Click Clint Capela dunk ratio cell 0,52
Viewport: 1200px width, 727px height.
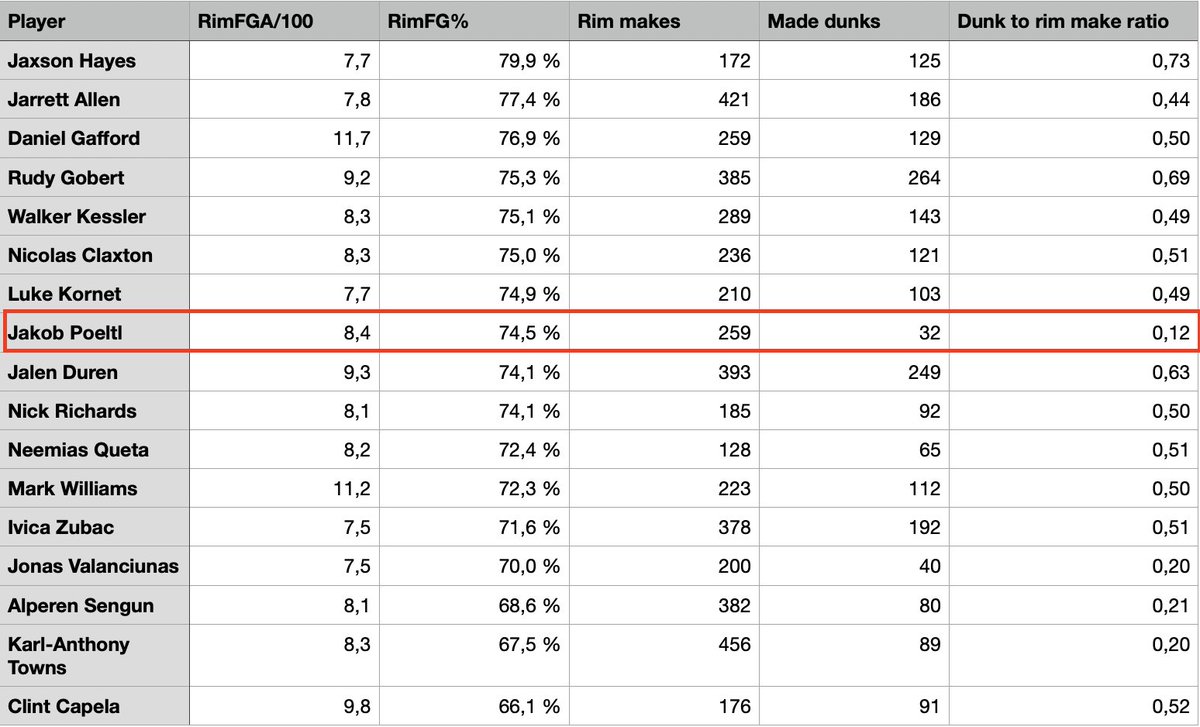[x=1074, y=706]
